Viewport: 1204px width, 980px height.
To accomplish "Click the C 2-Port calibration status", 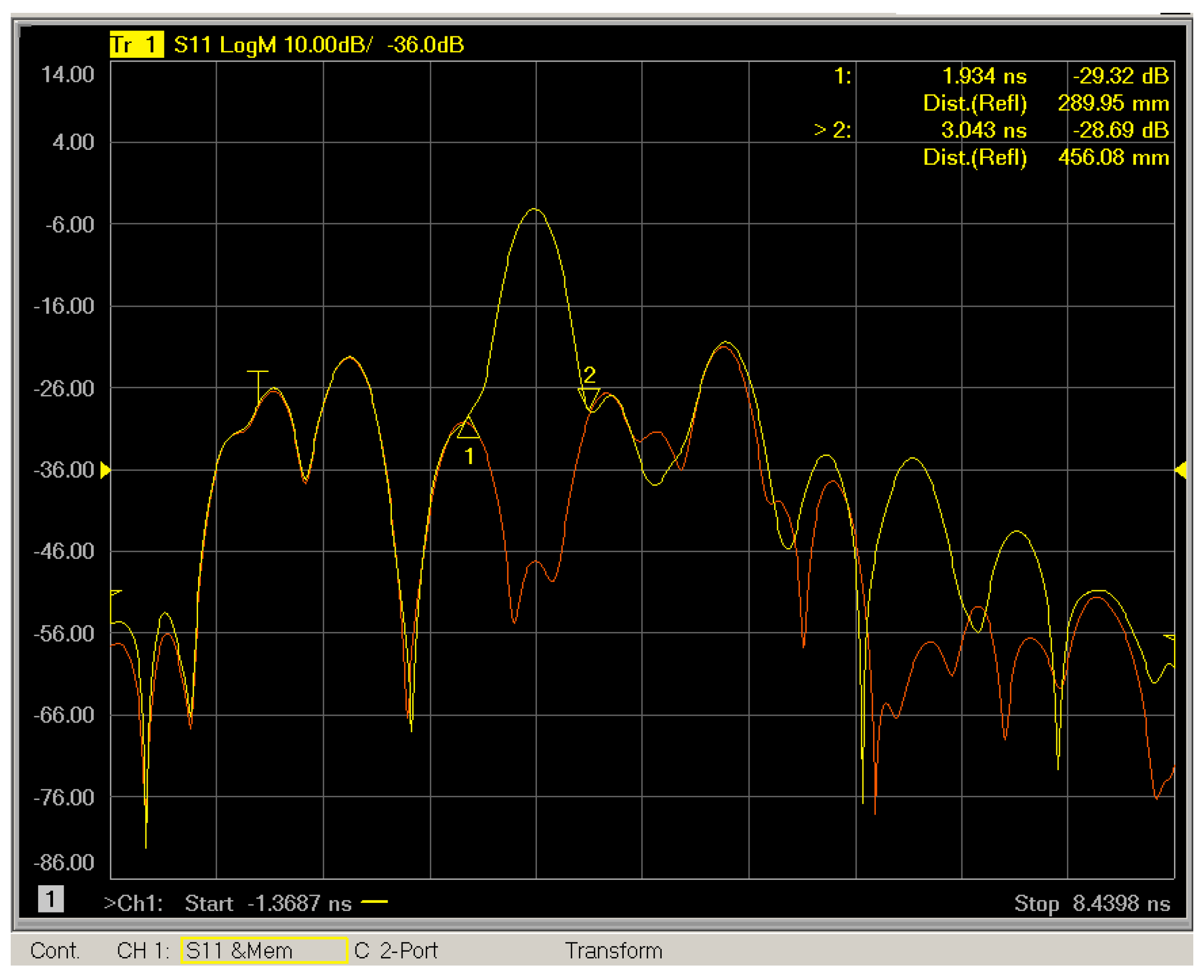I will click(x=396, y=951).
